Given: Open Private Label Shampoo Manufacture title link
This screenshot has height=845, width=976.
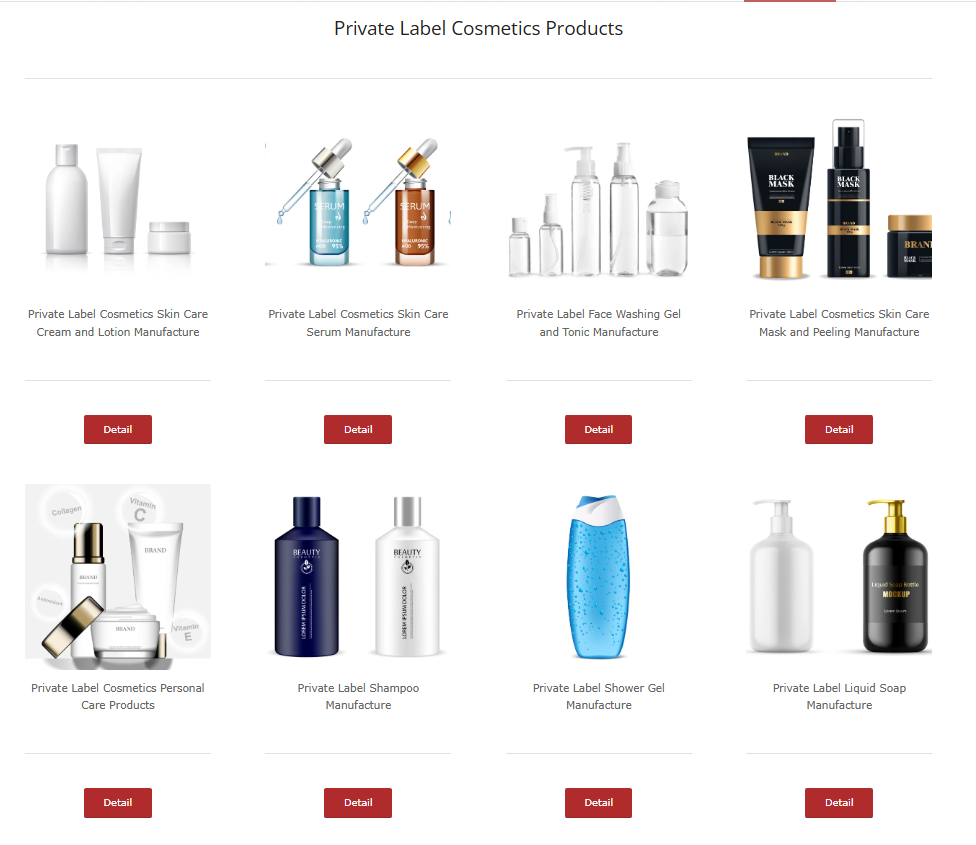Looking at the screenshot, I should (x=358, y=696).
